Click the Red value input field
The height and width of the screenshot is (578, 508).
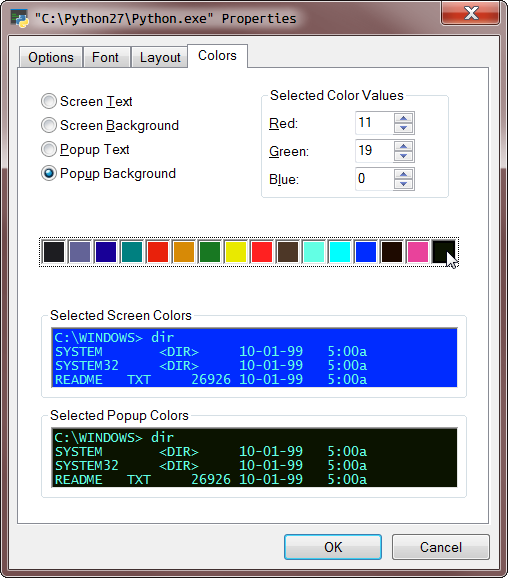(x=374, y=123)
